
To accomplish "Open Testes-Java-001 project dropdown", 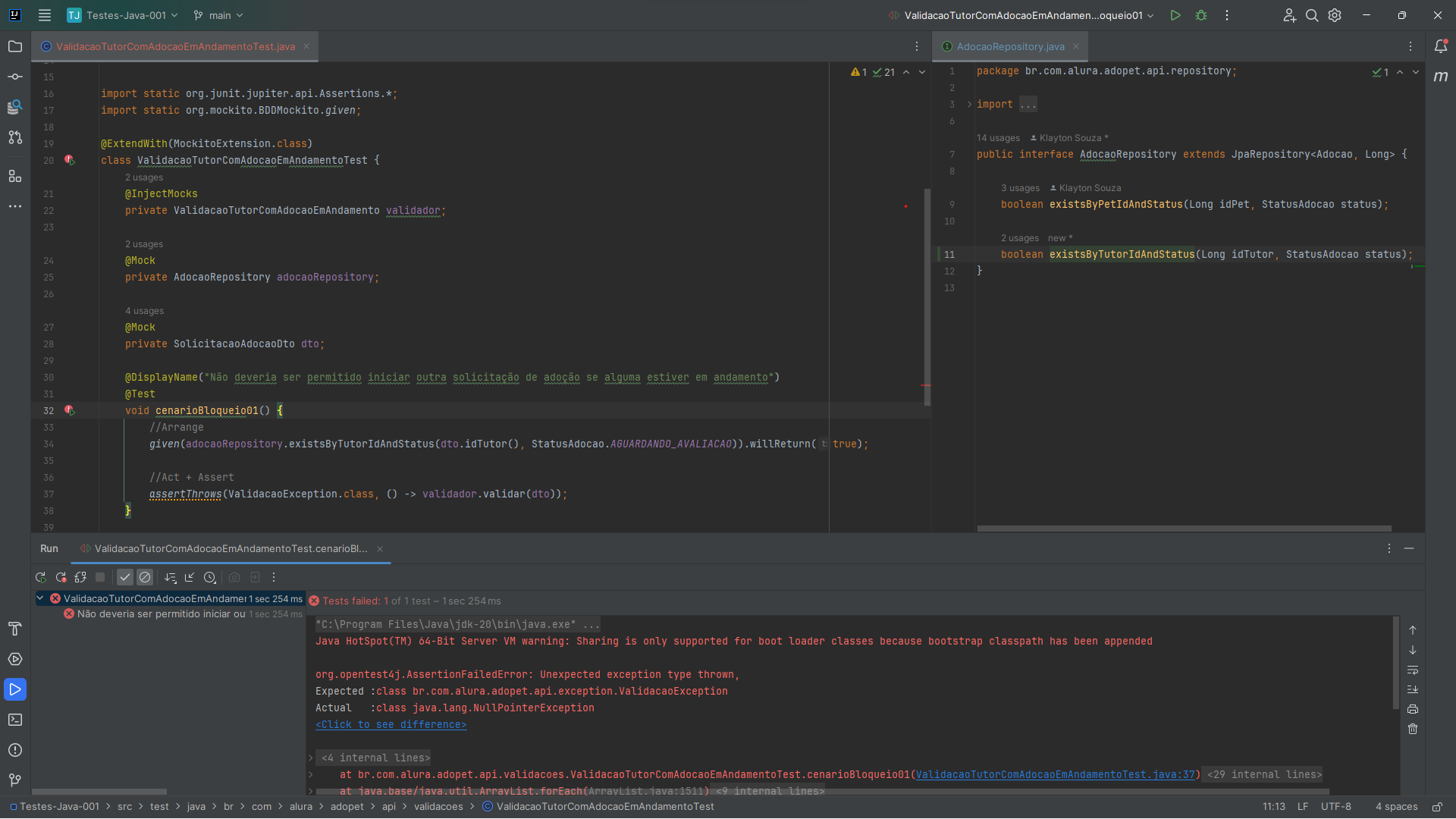I will 122,15.
